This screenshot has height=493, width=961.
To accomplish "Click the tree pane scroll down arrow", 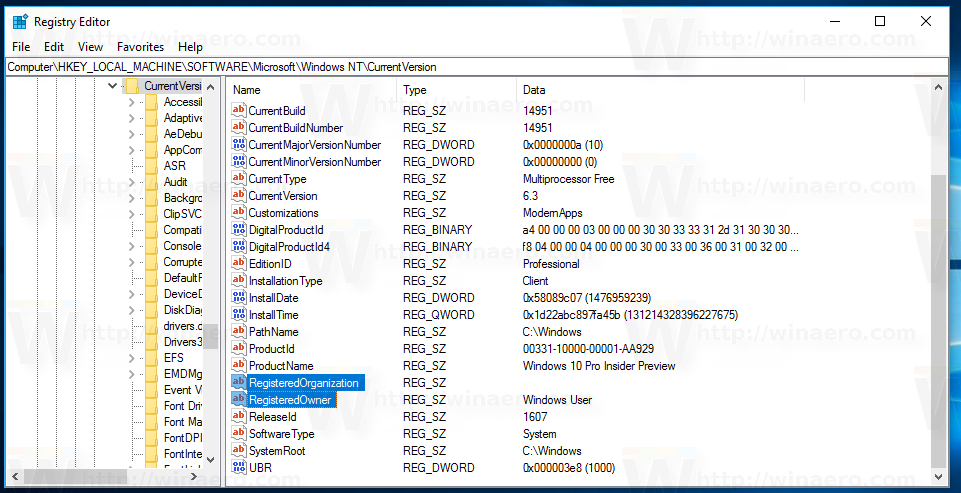I will (211, 459).
